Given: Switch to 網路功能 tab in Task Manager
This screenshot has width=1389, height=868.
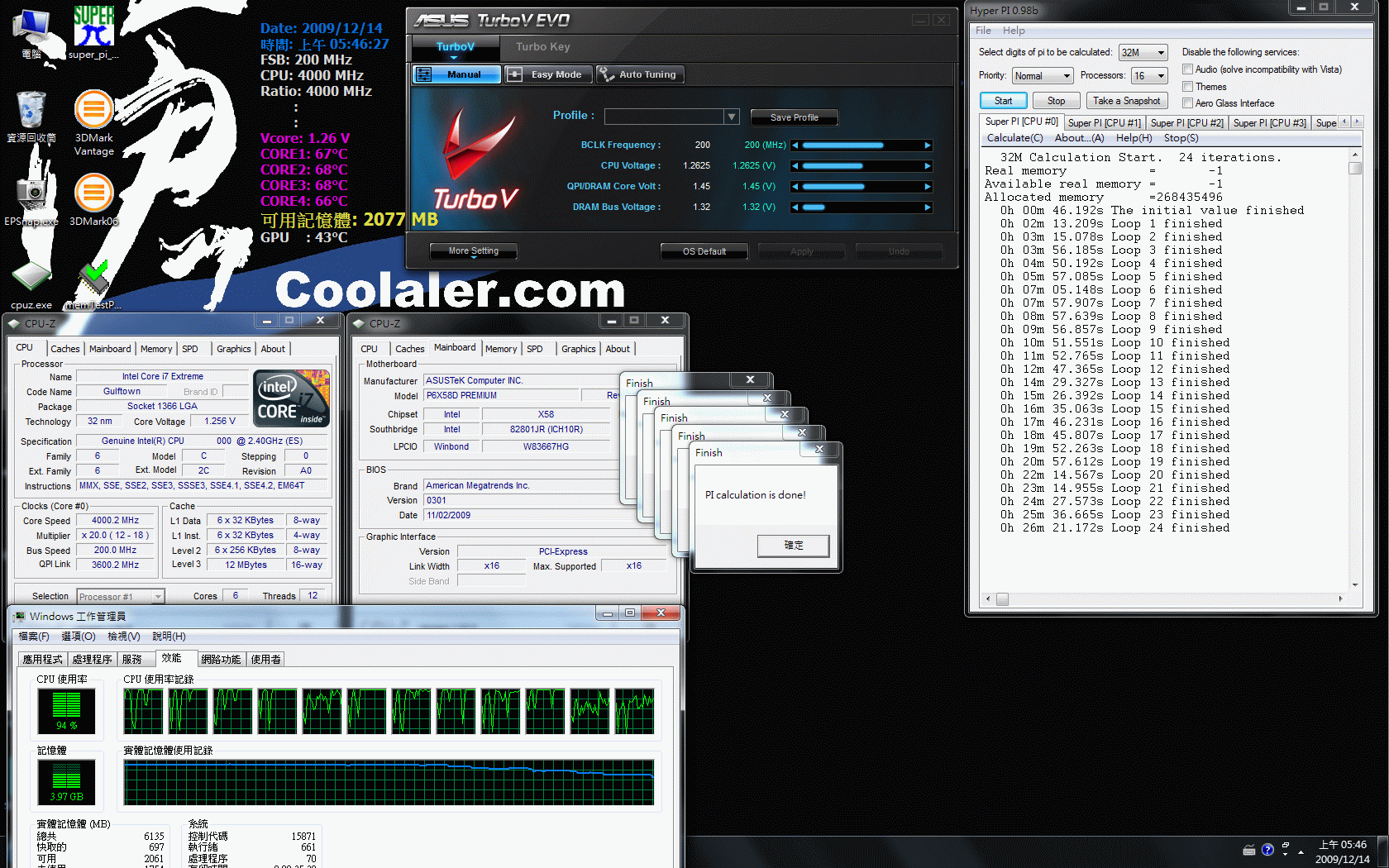Looking at the screenshot, I should click(x=221, y=659).
